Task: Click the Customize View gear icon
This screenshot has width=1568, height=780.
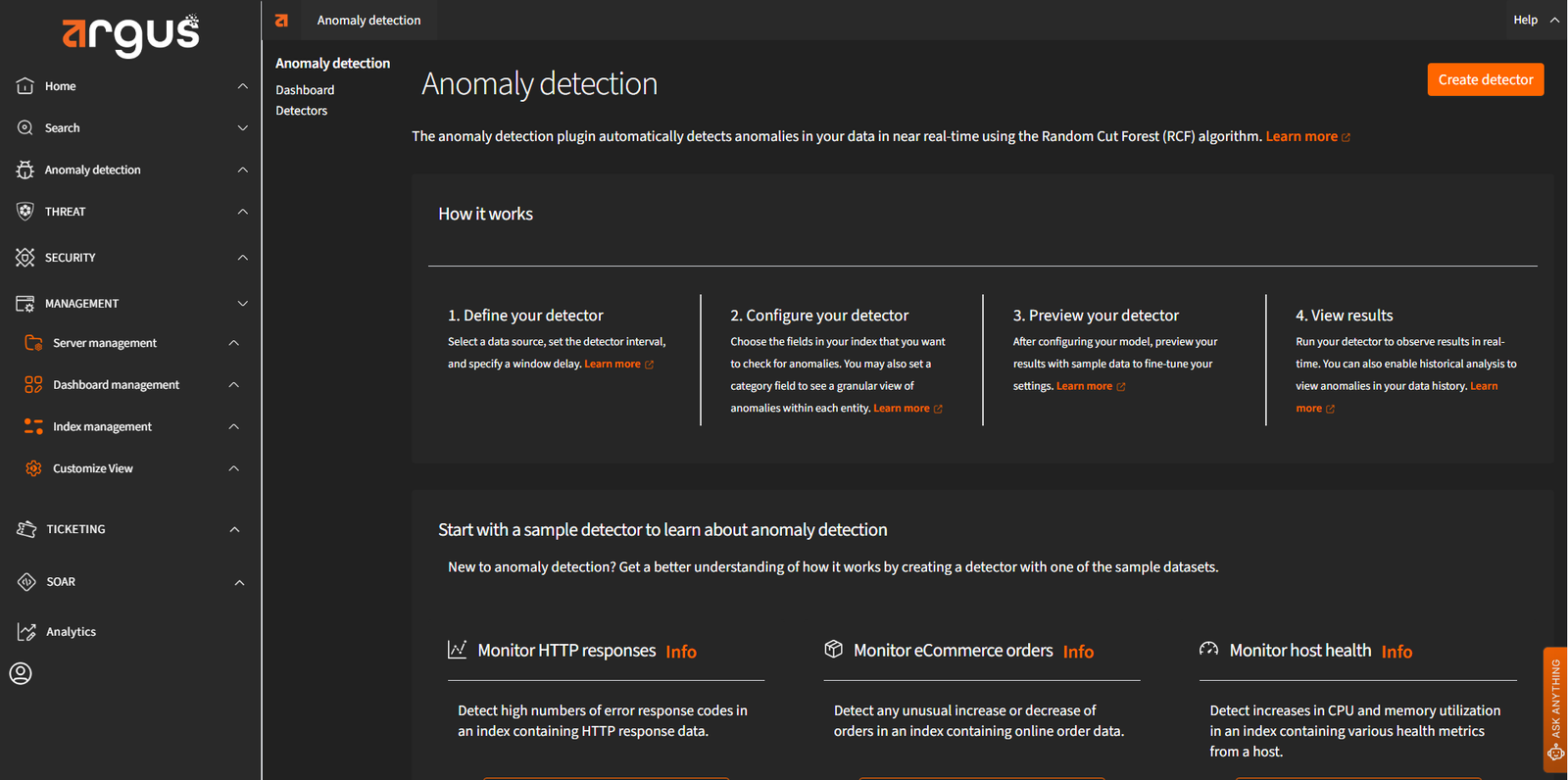Action: (x=33, y=468)
